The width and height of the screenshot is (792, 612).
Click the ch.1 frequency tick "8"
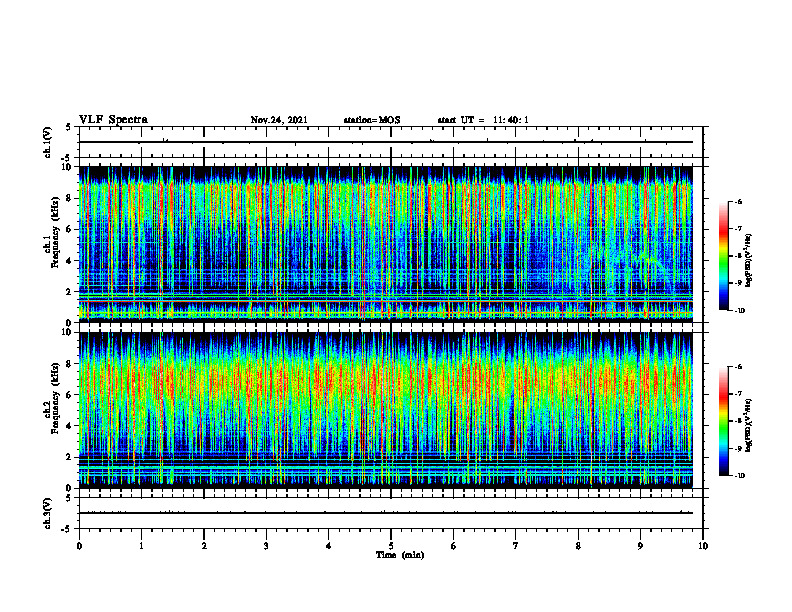(70, 198)
